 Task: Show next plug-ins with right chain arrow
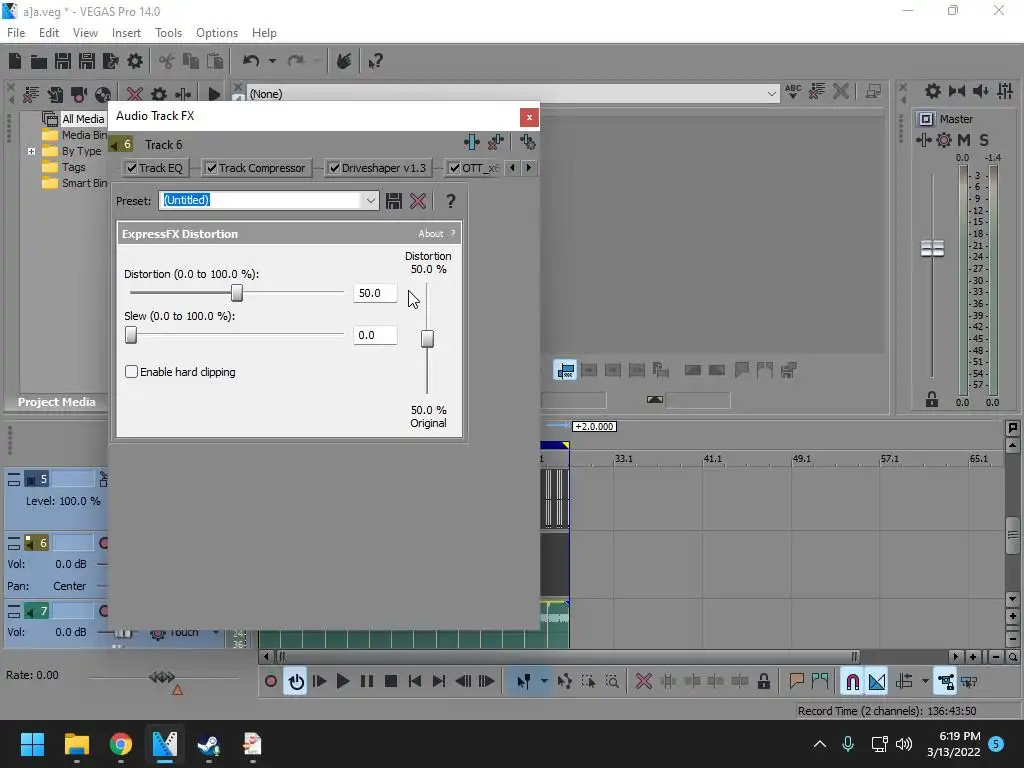coord(528,168)
